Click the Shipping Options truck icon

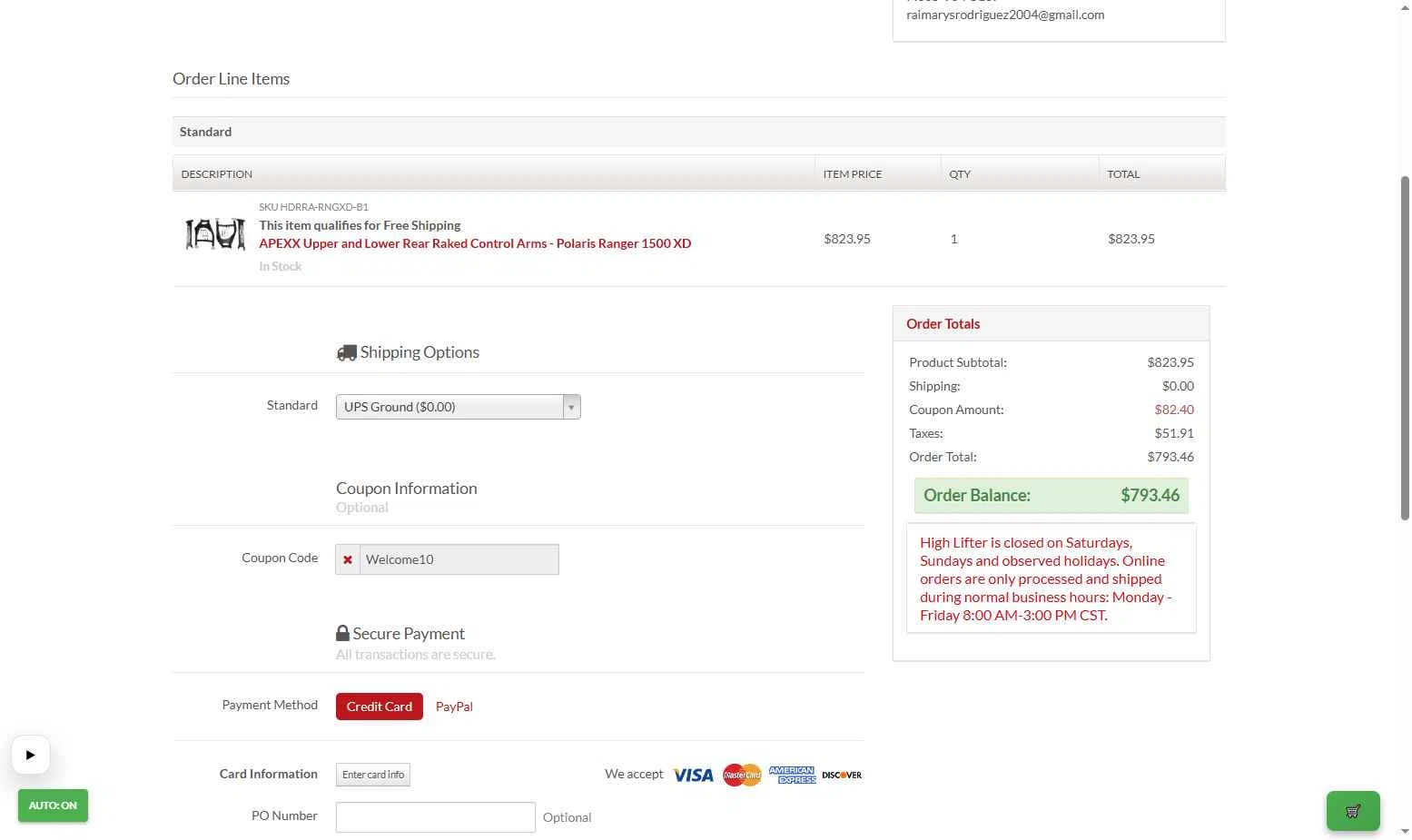pos(346,352)
